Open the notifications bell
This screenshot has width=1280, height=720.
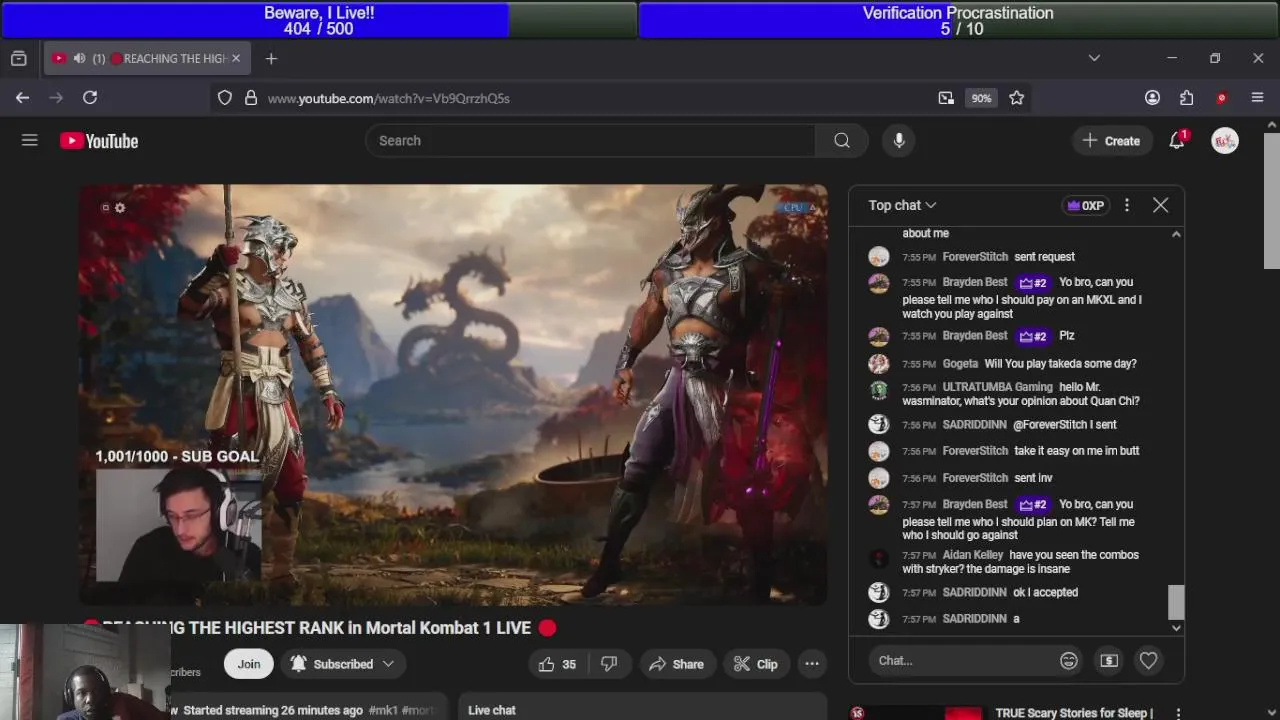pos(1177,140)
